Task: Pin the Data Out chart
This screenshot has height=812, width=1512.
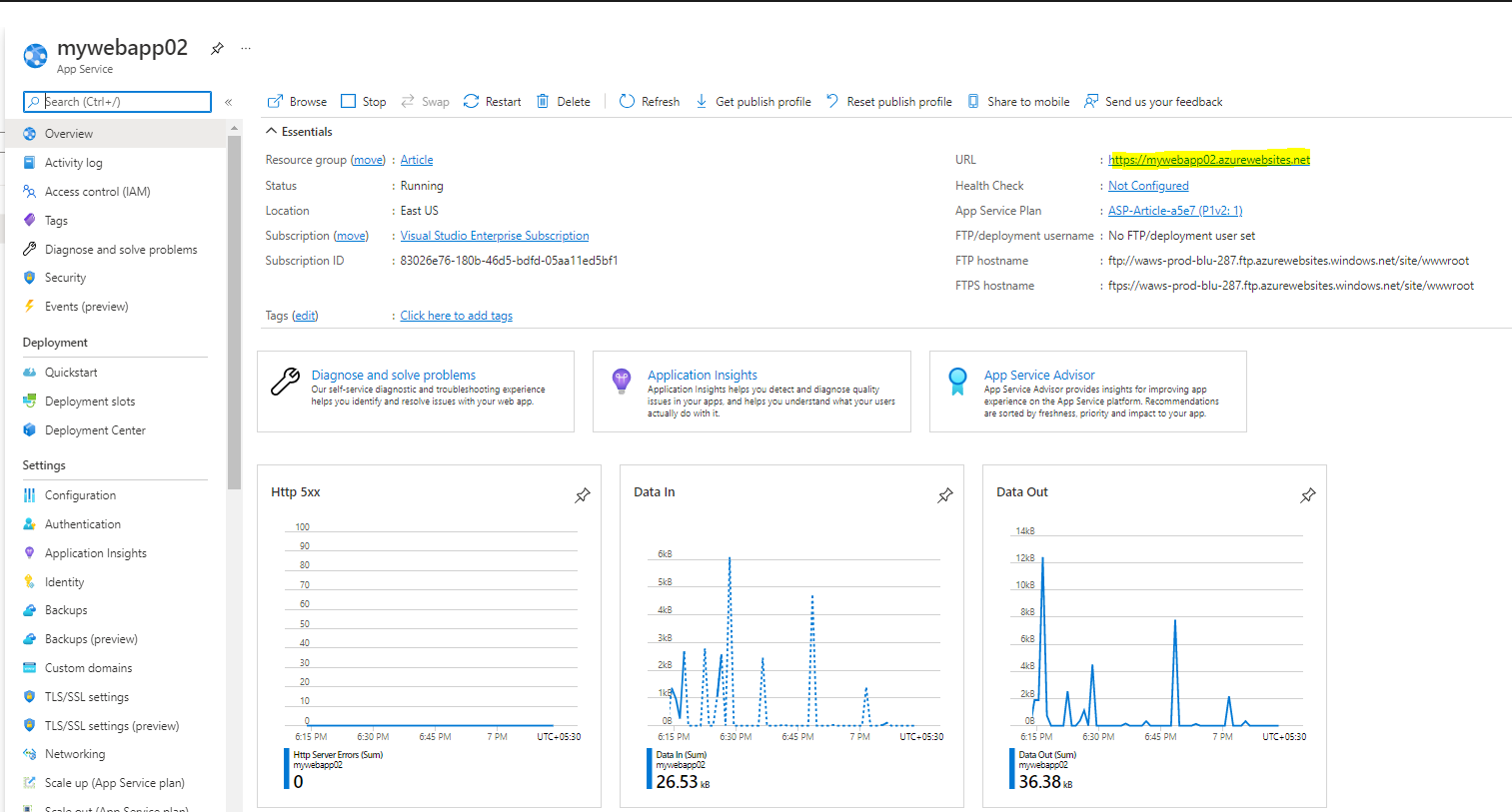Action: [x=1308, y=495]
